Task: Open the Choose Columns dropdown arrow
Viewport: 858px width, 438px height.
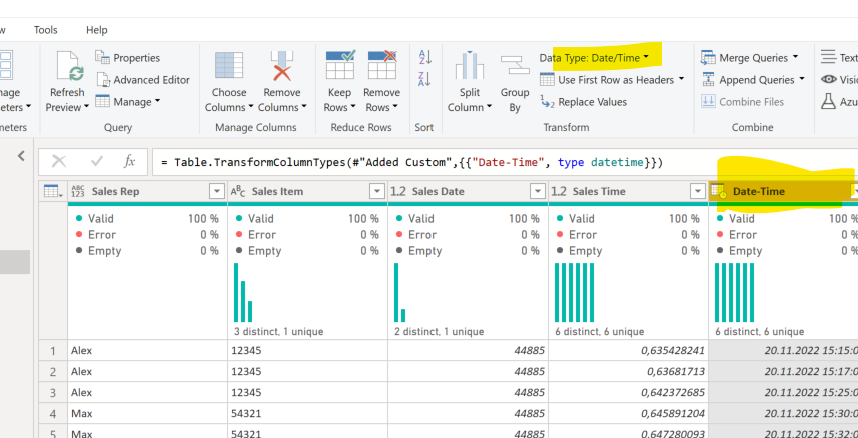Action: [x=251, y=107]
